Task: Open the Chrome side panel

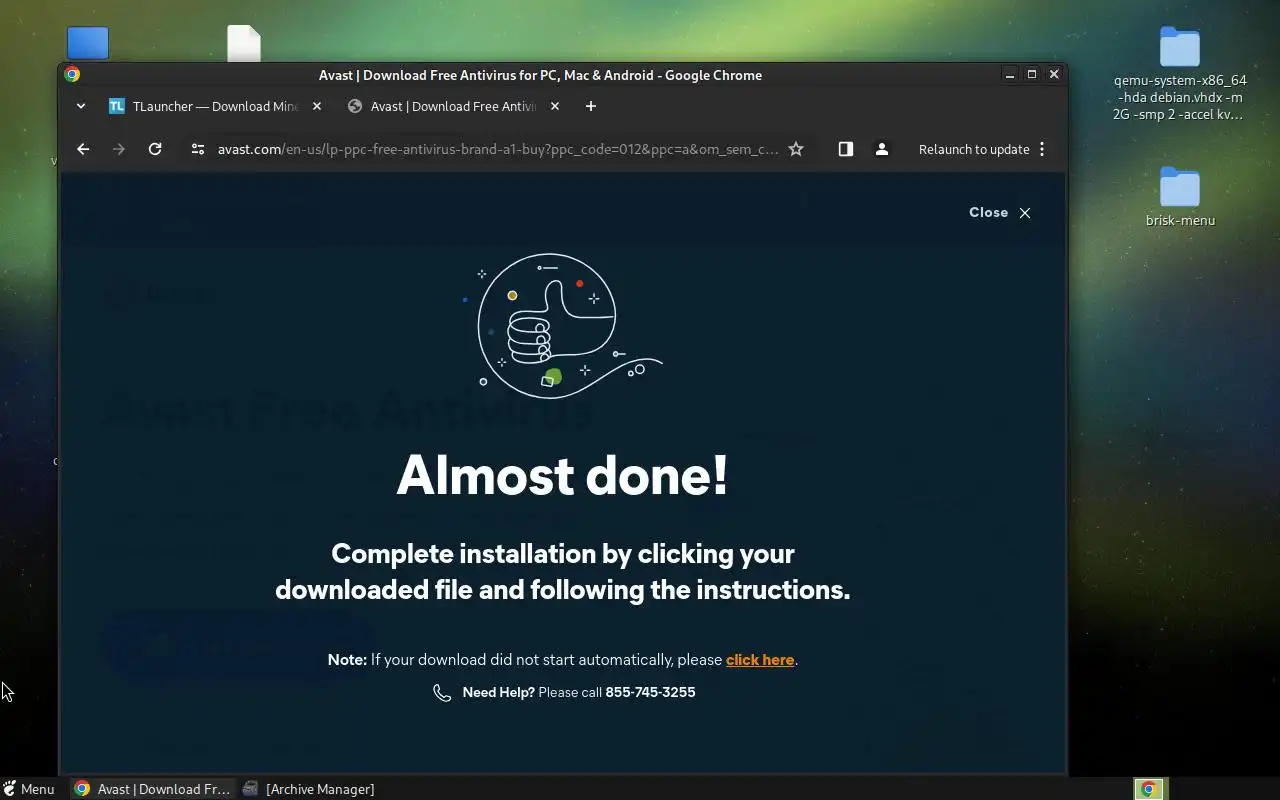Action: click(x=846, y=149)
